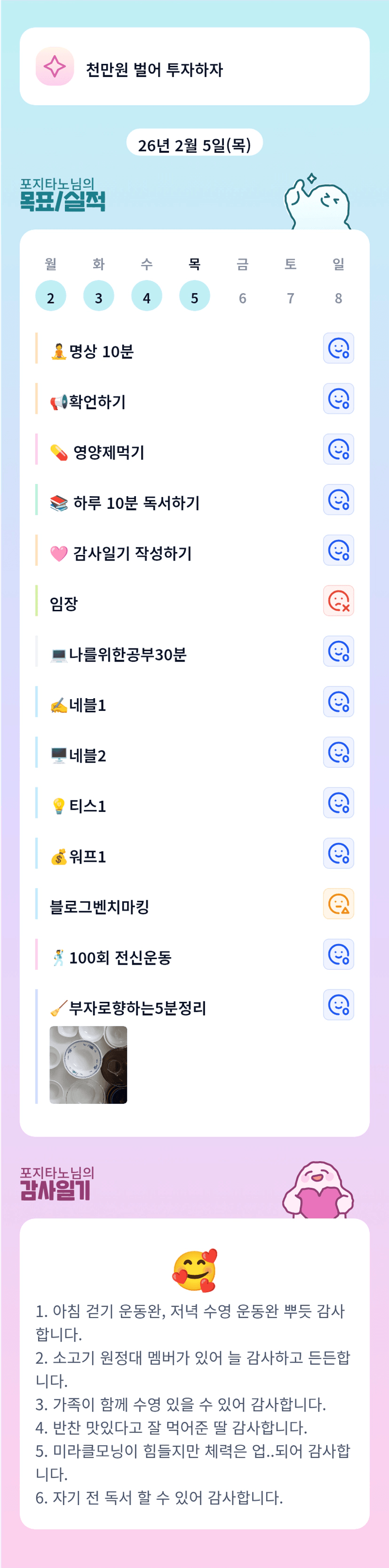The height and width of the screenshot is (1568, 389).
Task: Toggle the status for 감사일기 작성하기
Action: click(x=338, y=551)
